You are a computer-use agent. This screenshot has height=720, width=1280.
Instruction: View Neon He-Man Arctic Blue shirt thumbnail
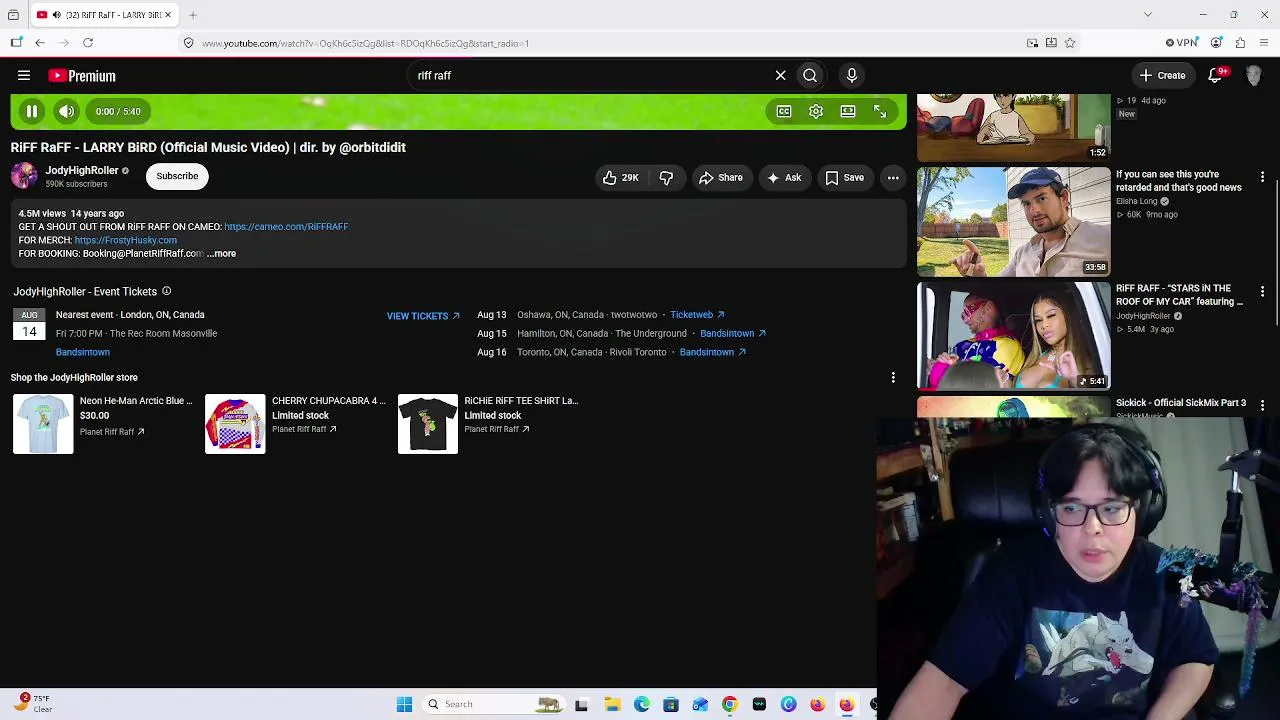[43, 424]
